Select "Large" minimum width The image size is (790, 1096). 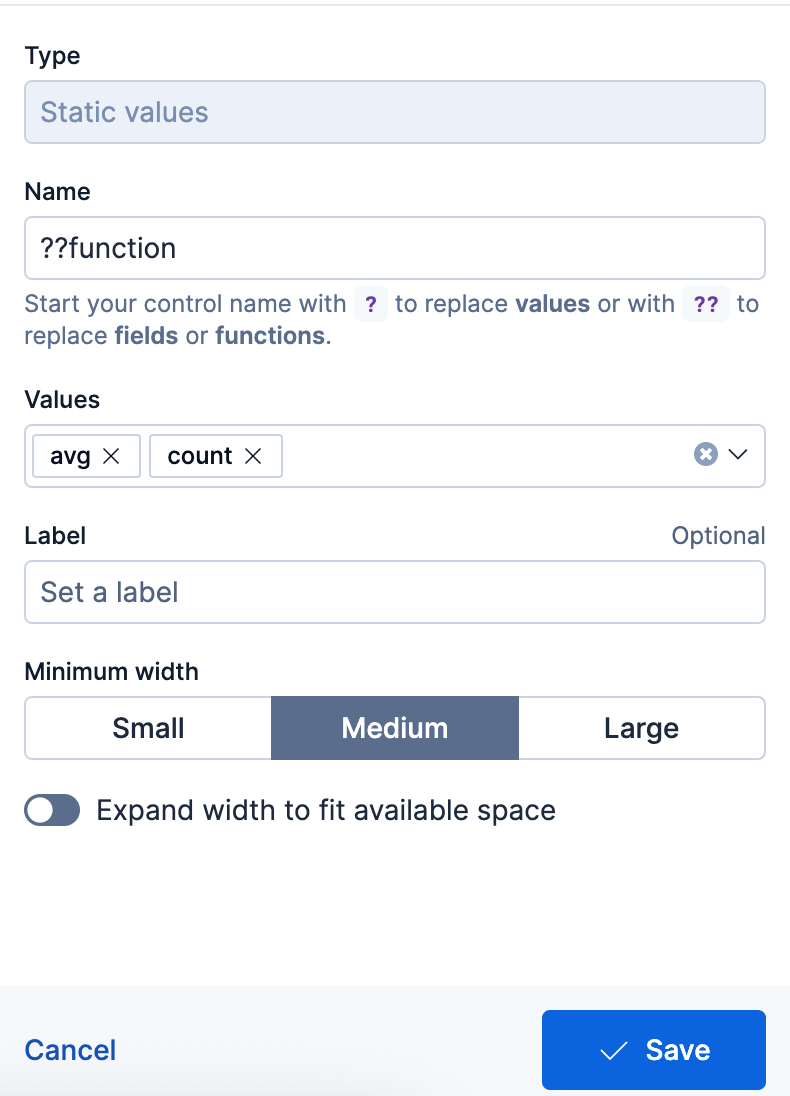coord(641,728)
